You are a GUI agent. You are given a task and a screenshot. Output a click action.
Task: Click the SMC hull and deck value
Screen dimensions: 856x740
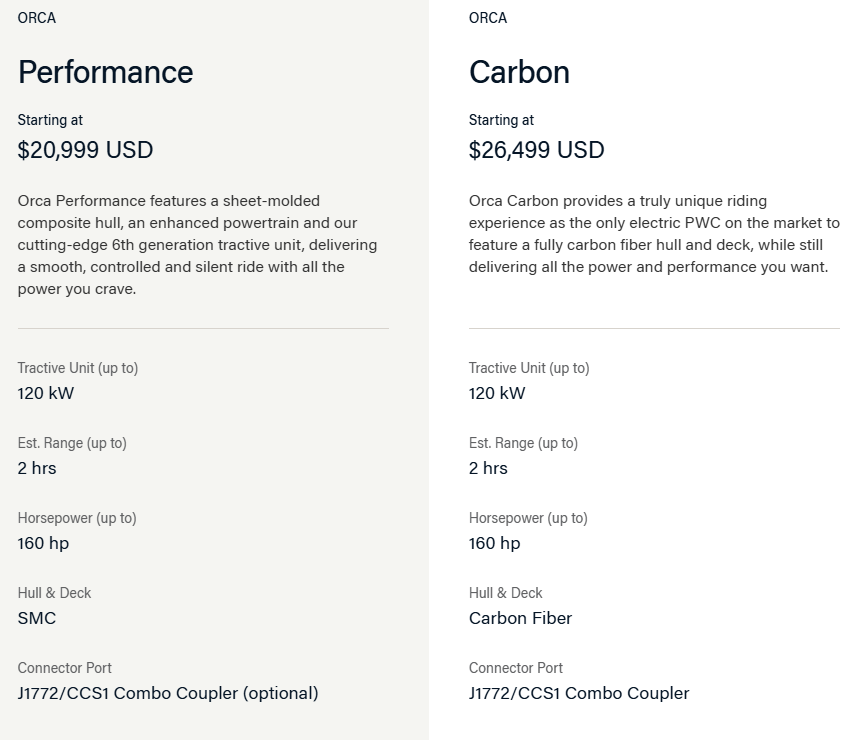tap(37, 618)
